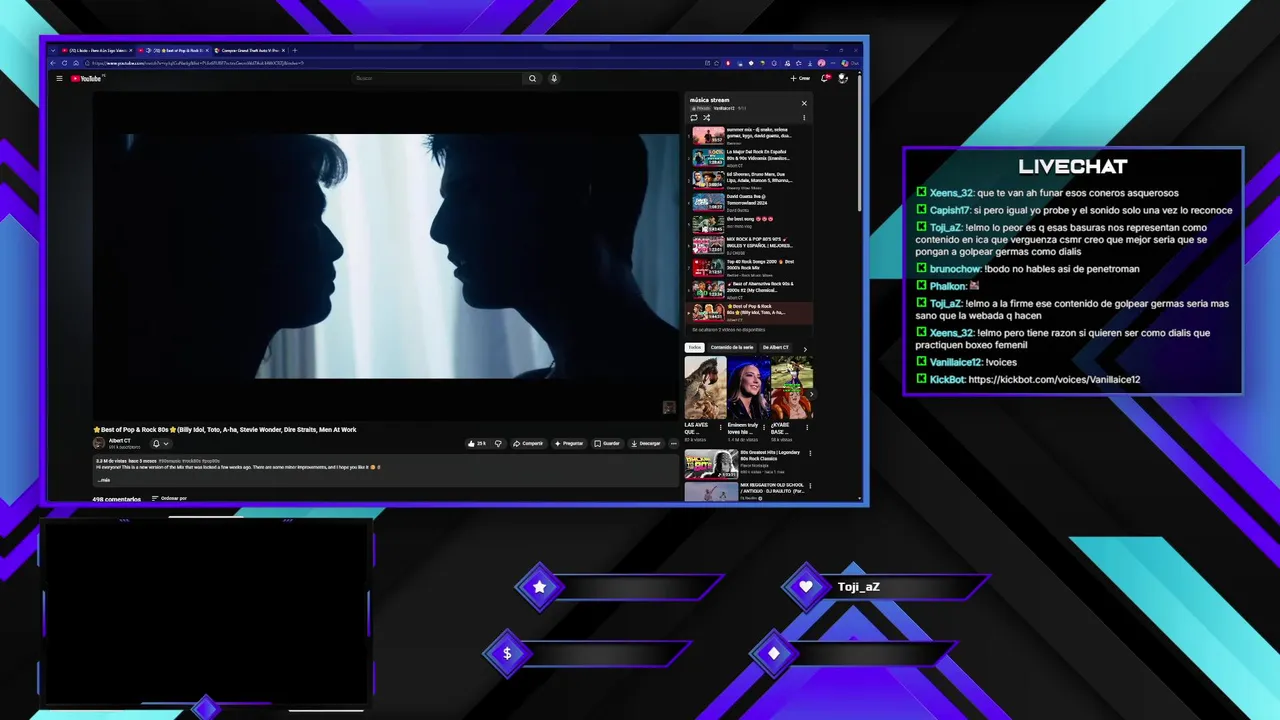The height and width of the screenshot is (720, 1280).
Task: Click the browser address bar URL
Action: [197, 63]
